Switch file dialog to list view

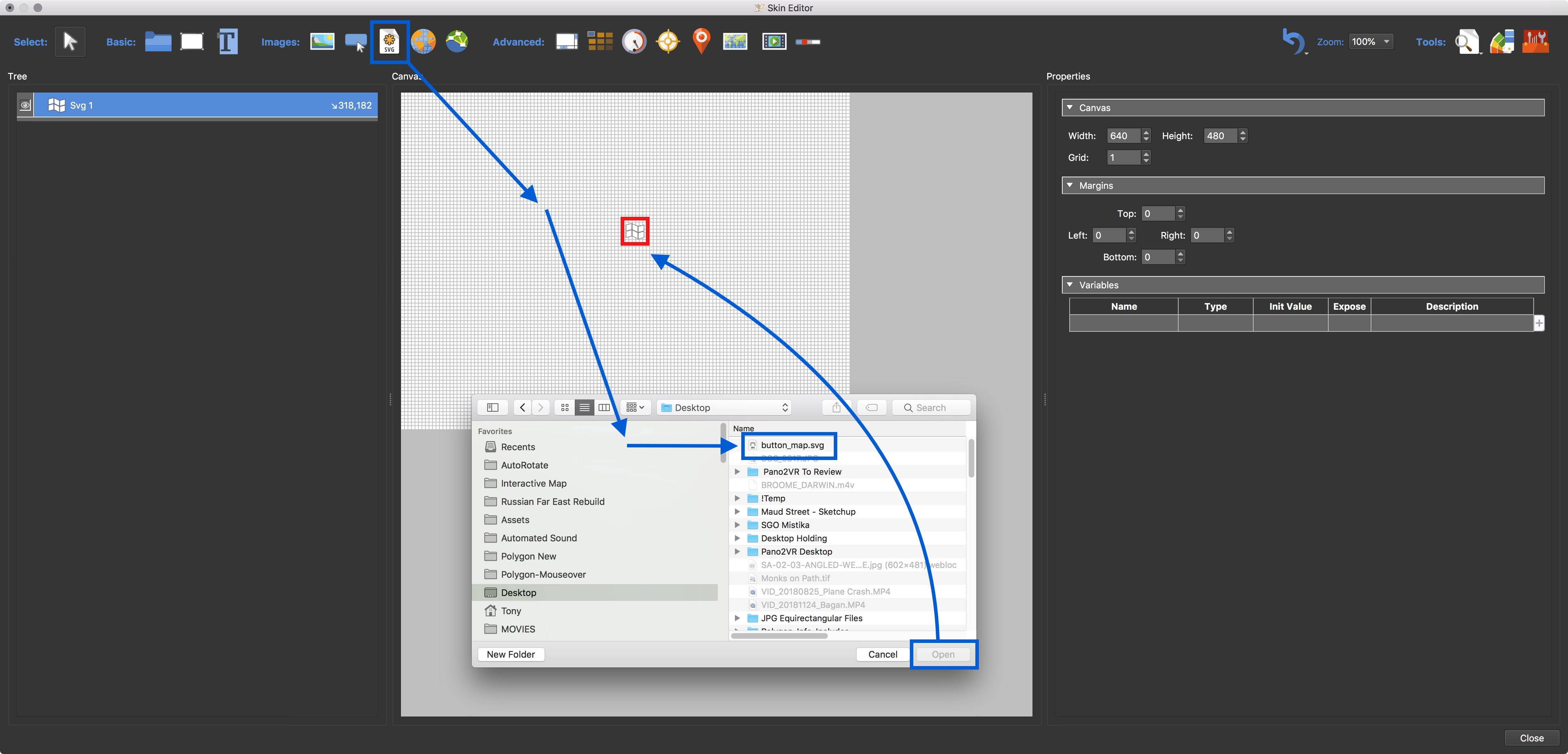click(x=584, y=408)
